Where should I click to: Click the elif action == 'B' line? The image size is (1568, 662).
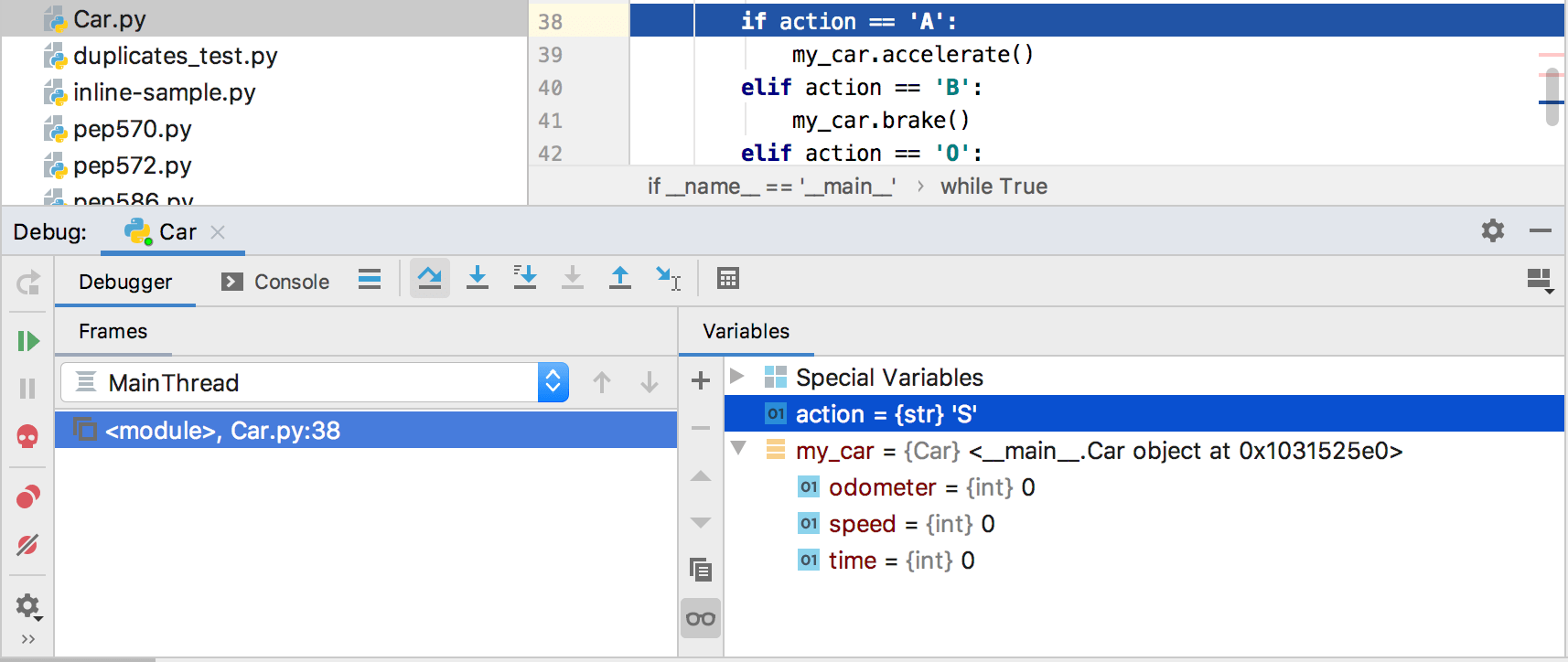point(862,87)
